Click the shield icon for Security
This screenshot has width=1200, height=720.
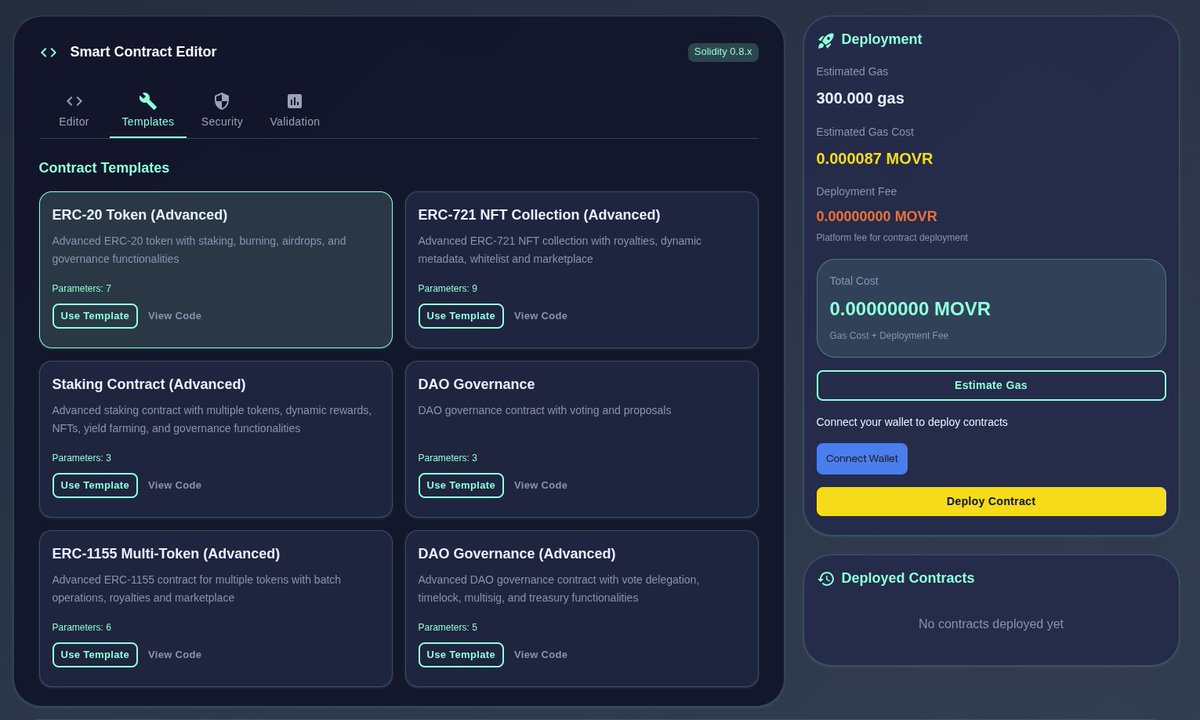point(222,101)
